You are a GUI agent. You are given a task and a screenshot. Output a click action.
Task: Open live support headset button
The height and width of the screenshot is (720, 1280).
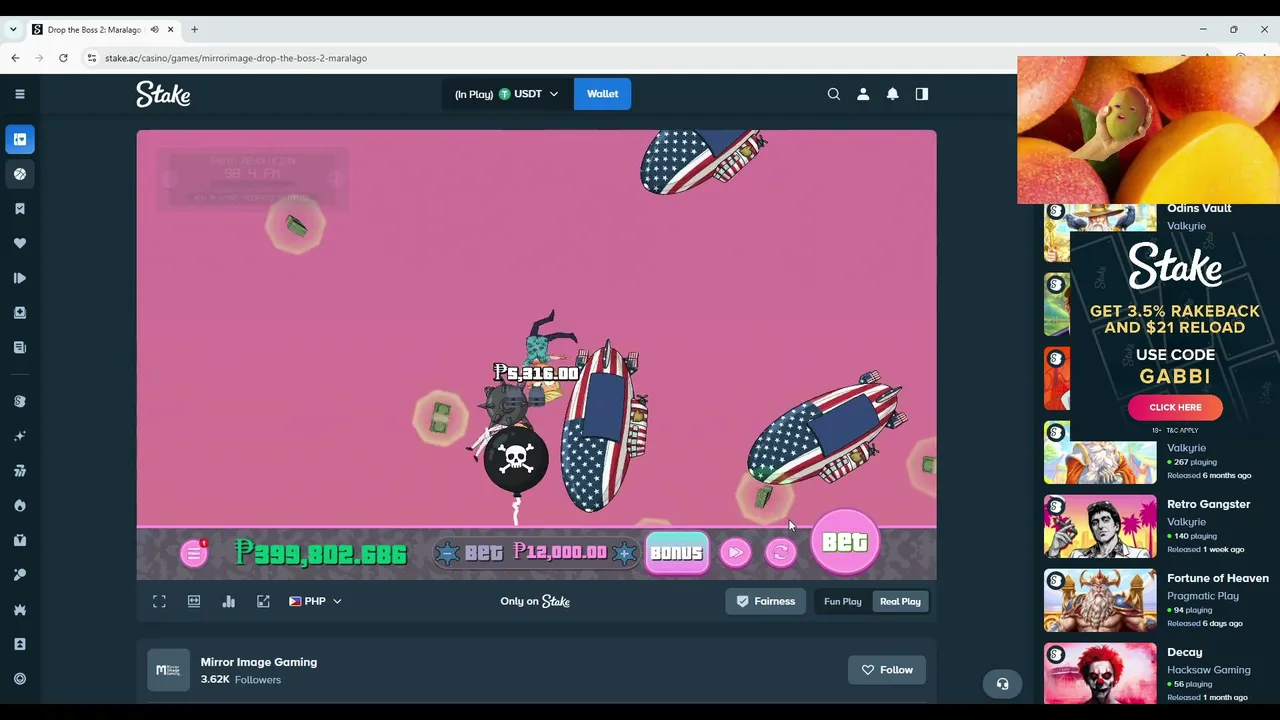(x=1002, y=684)
